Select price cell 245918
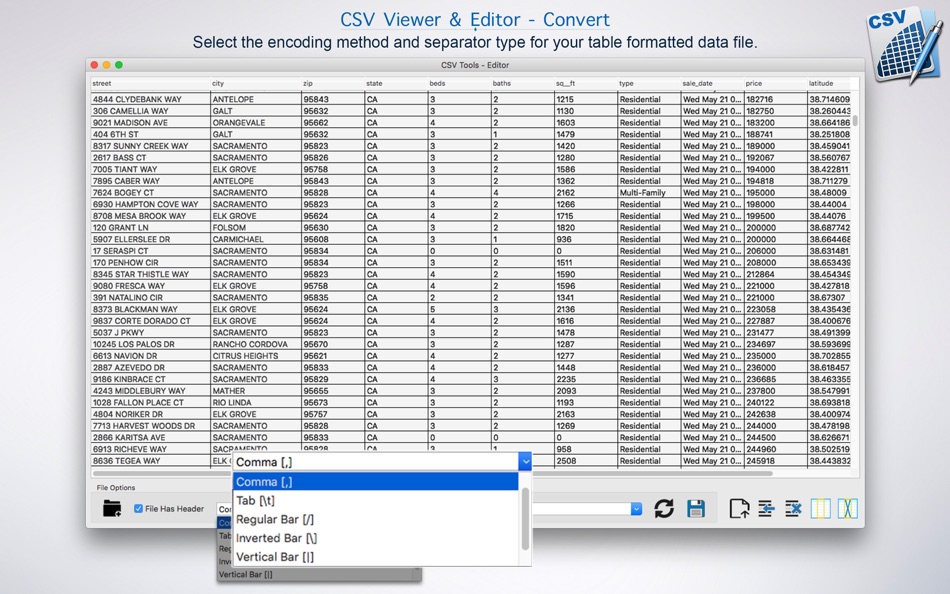The height and width of the screenshot is (594, 950). (x=776, y=461)
